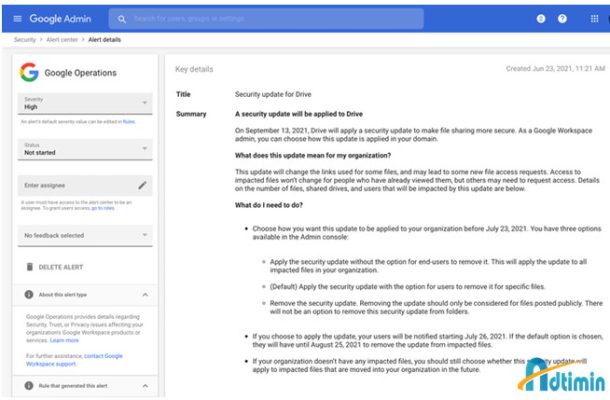Click 'A security update will be applied to Drive'

click(x=299, y=114)
